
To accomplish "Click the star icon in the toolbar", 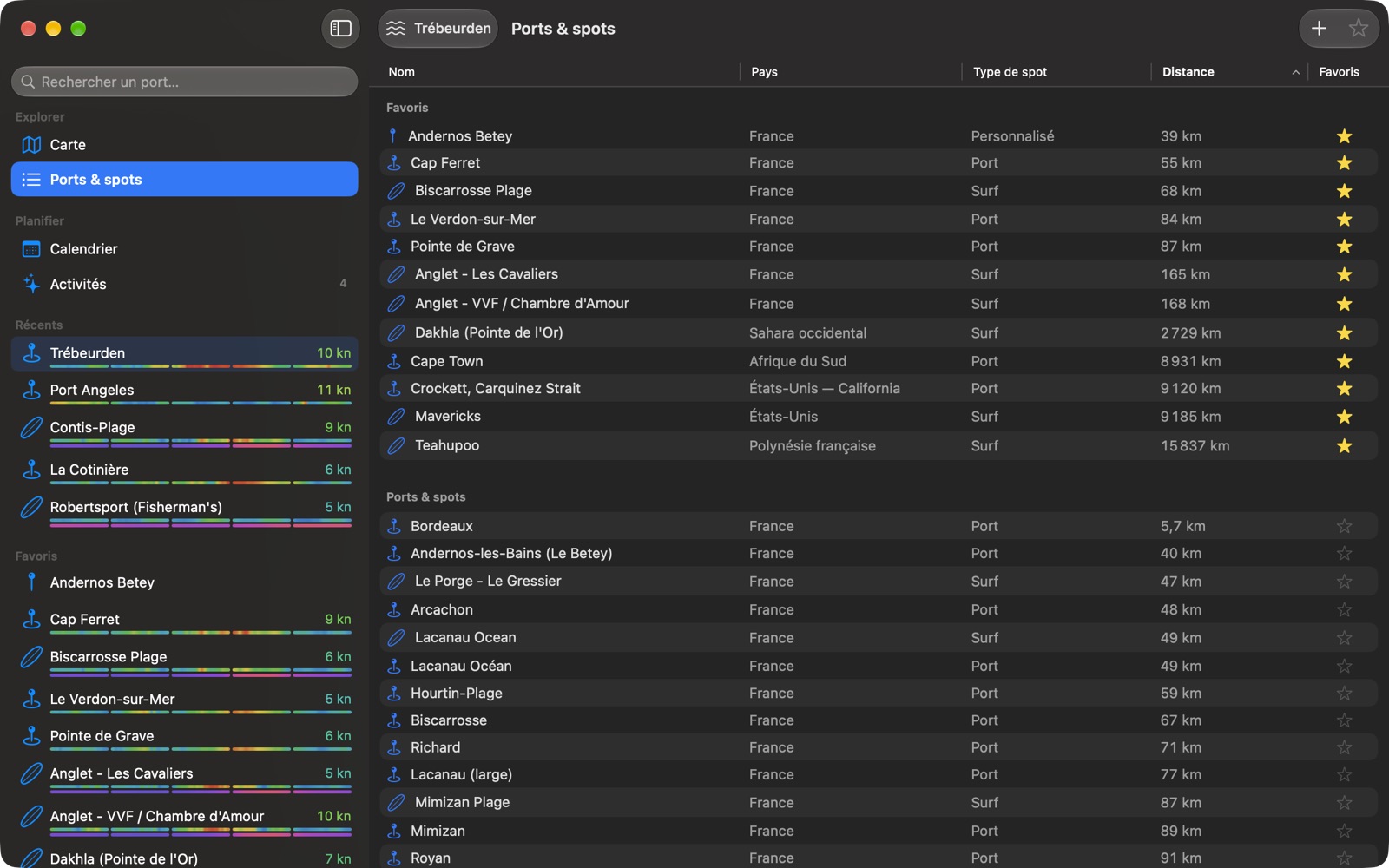I will (x=1358, y=29).
